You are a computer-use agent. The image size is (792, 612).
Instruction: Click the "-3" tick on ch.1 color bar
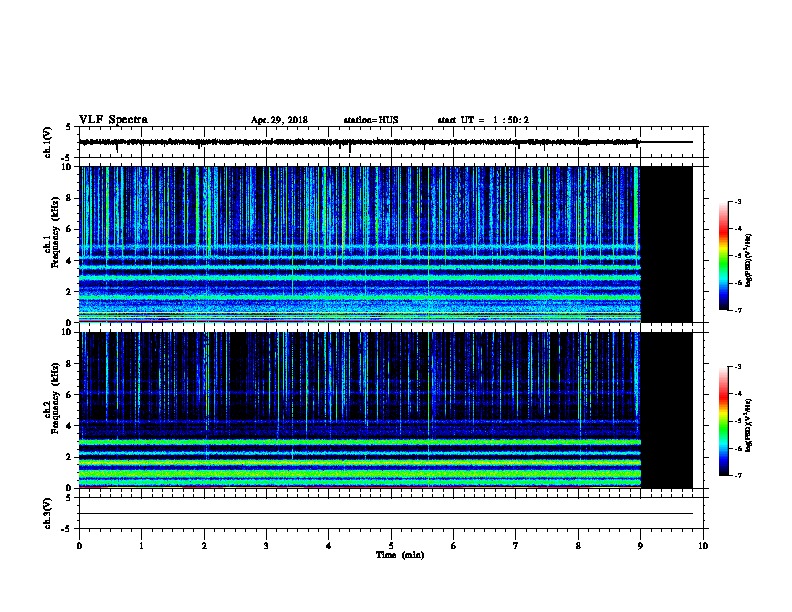[x=737, y=201]
